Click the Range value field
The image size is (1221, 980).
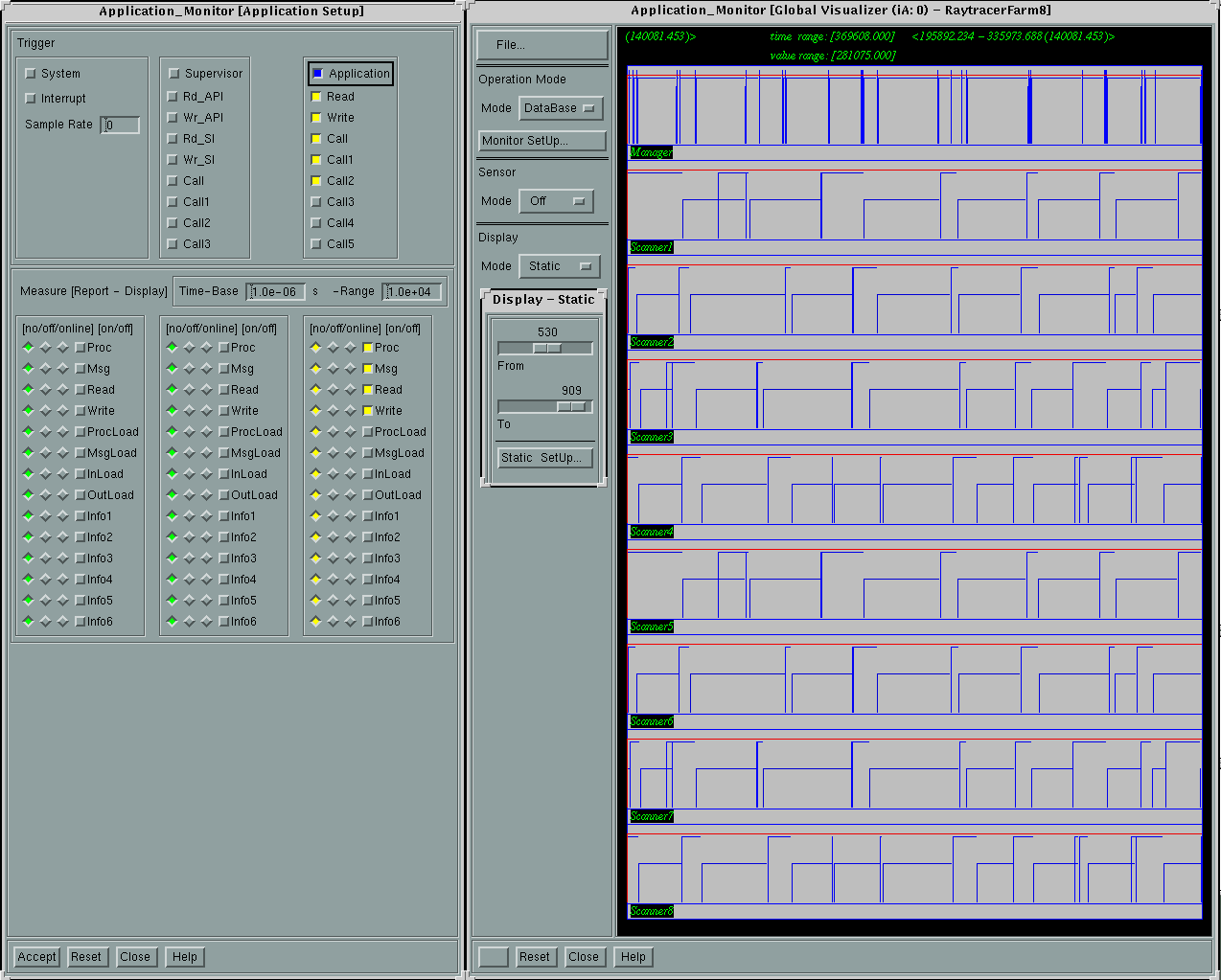coord(412,292)
